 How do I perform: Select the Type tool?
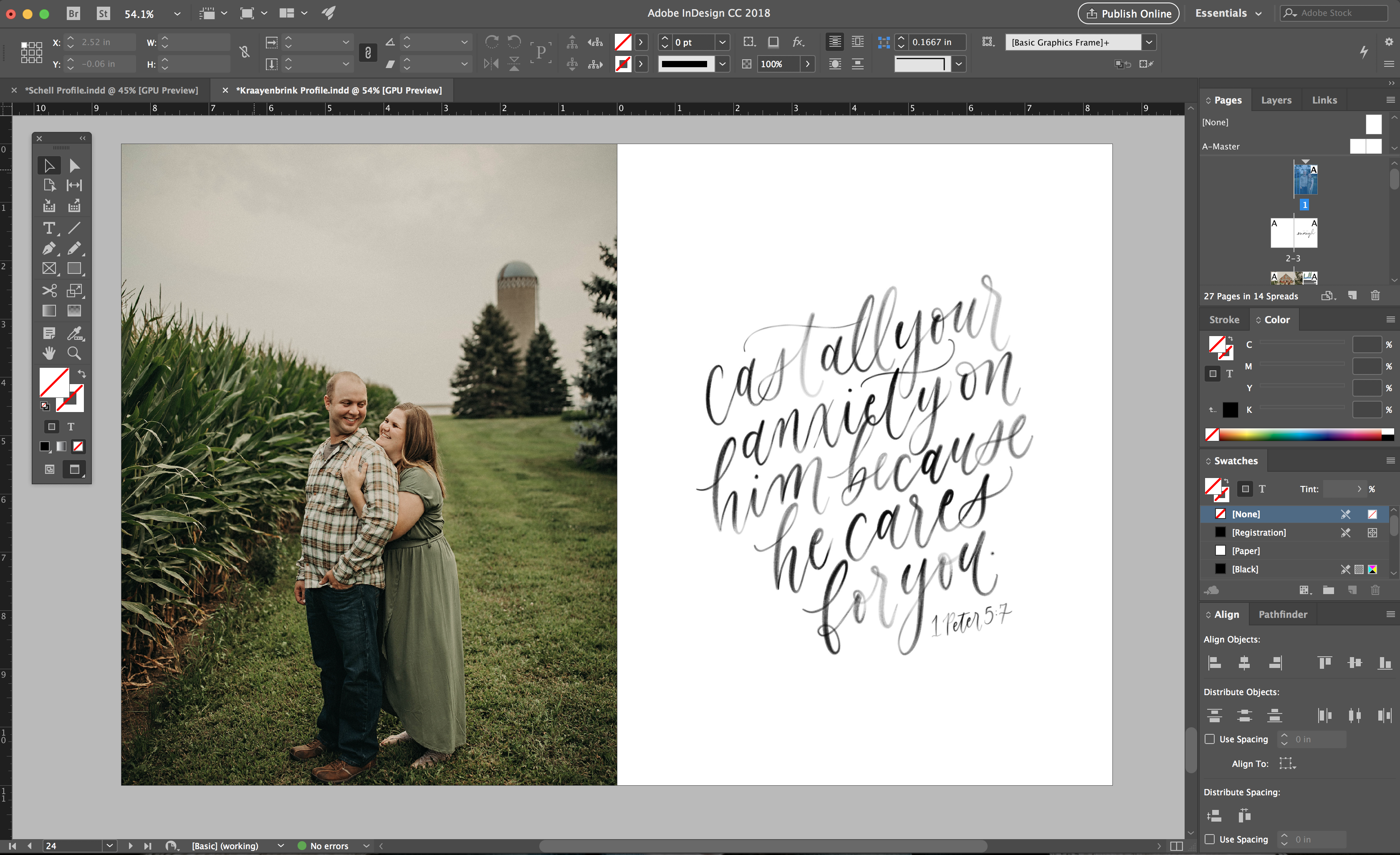click(x=49, y=228)
